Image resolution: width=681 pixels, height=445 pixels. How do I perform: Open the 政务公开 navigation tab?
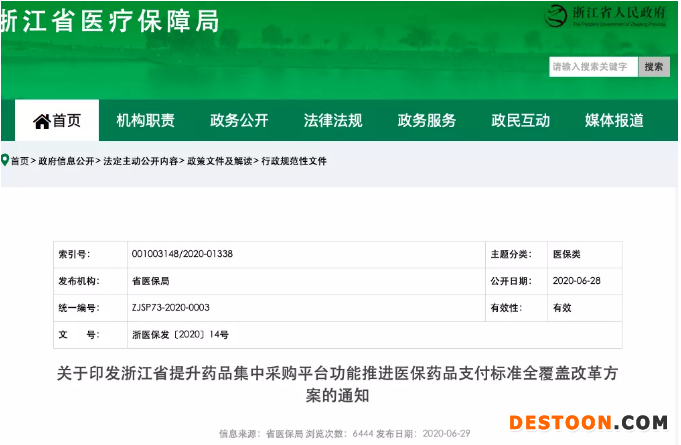pos(239,121)
